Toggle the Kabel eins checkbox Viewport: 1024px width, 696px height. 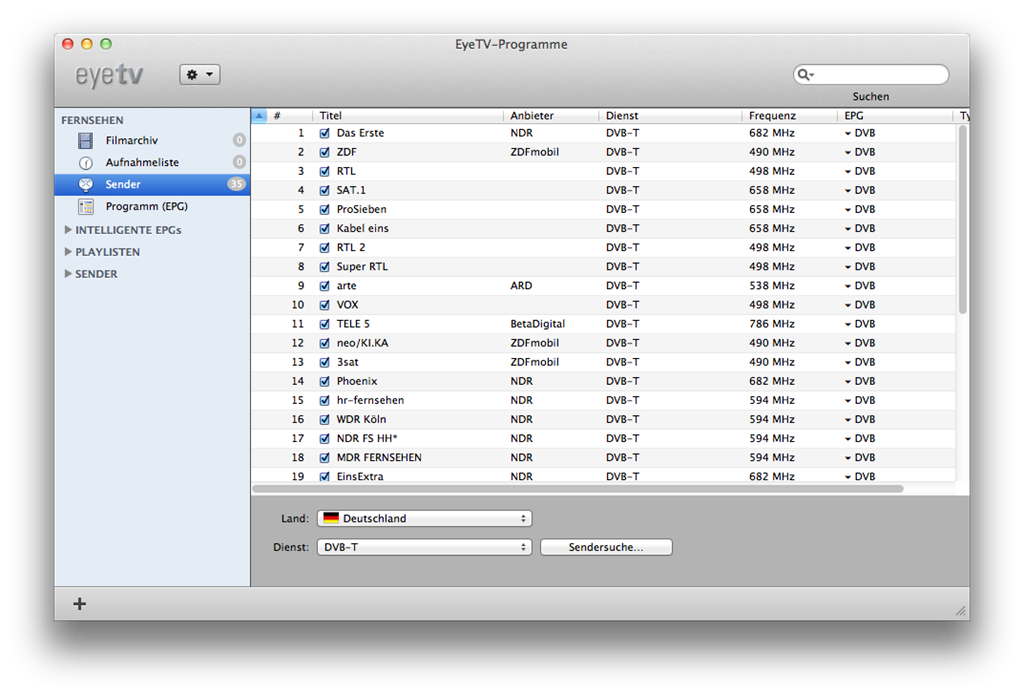pos(325,229)
